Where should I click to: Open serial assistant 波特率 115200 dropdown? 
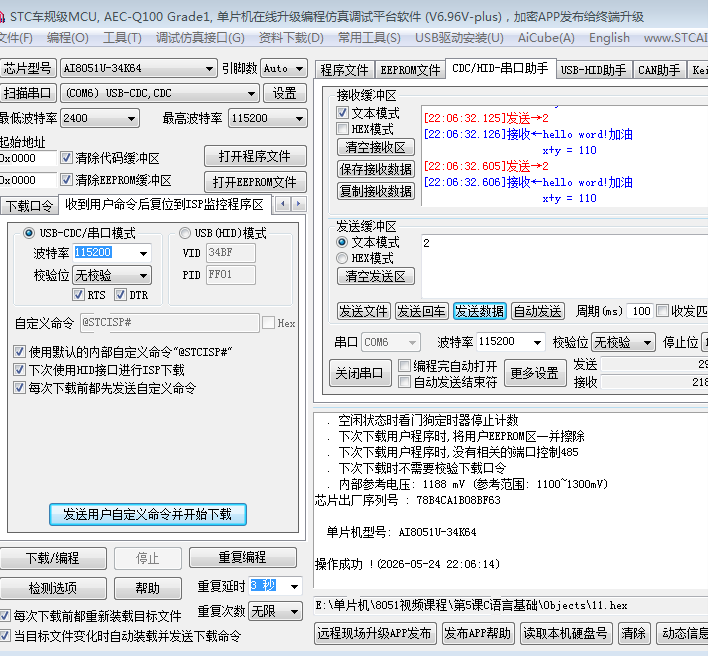click(511, 342)
